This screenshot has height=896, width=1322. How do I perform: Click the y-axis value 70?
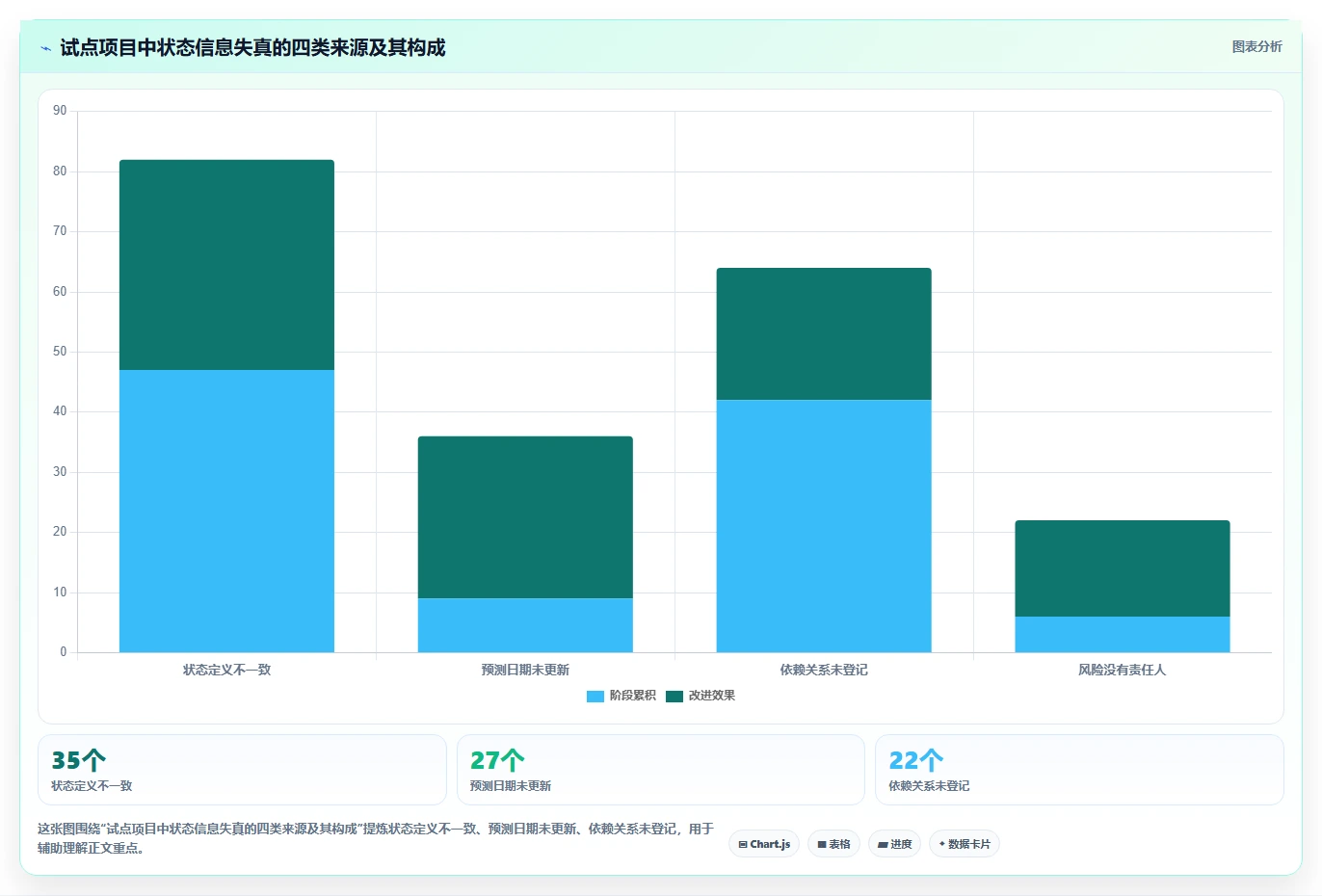pos(60,231)
